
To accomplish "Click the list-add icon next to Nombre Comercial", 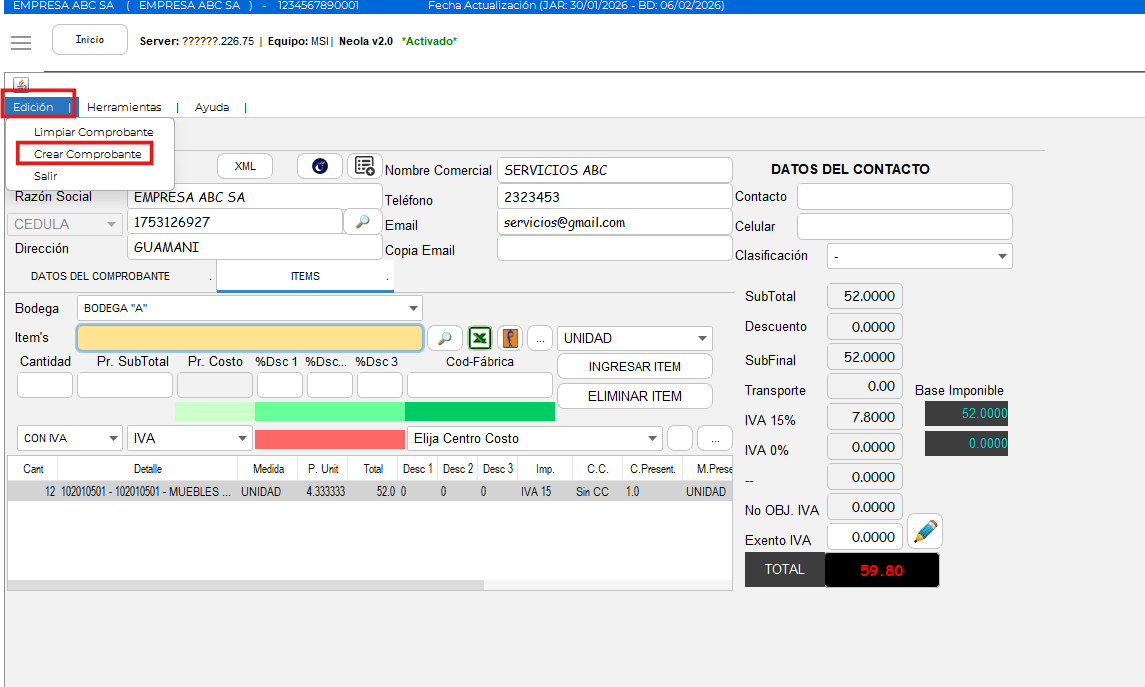I will (365, 166).
